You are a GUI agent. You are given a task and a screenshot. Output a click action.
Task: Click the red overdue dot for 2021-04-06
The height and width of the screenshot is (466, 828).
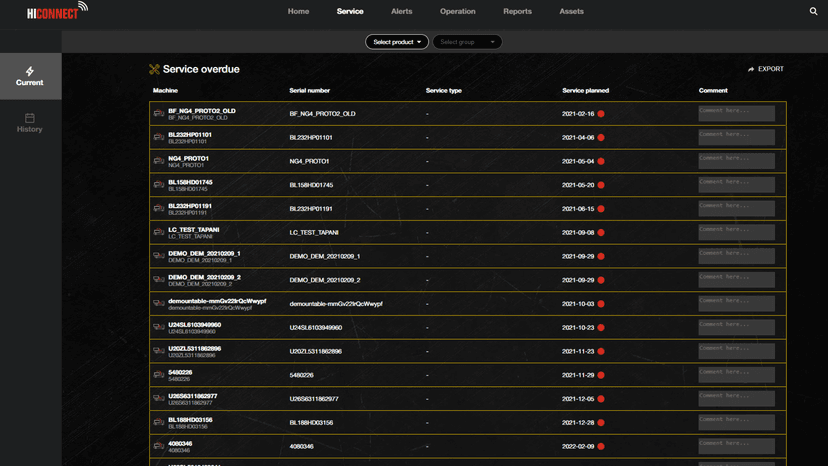tap(601, 138)
